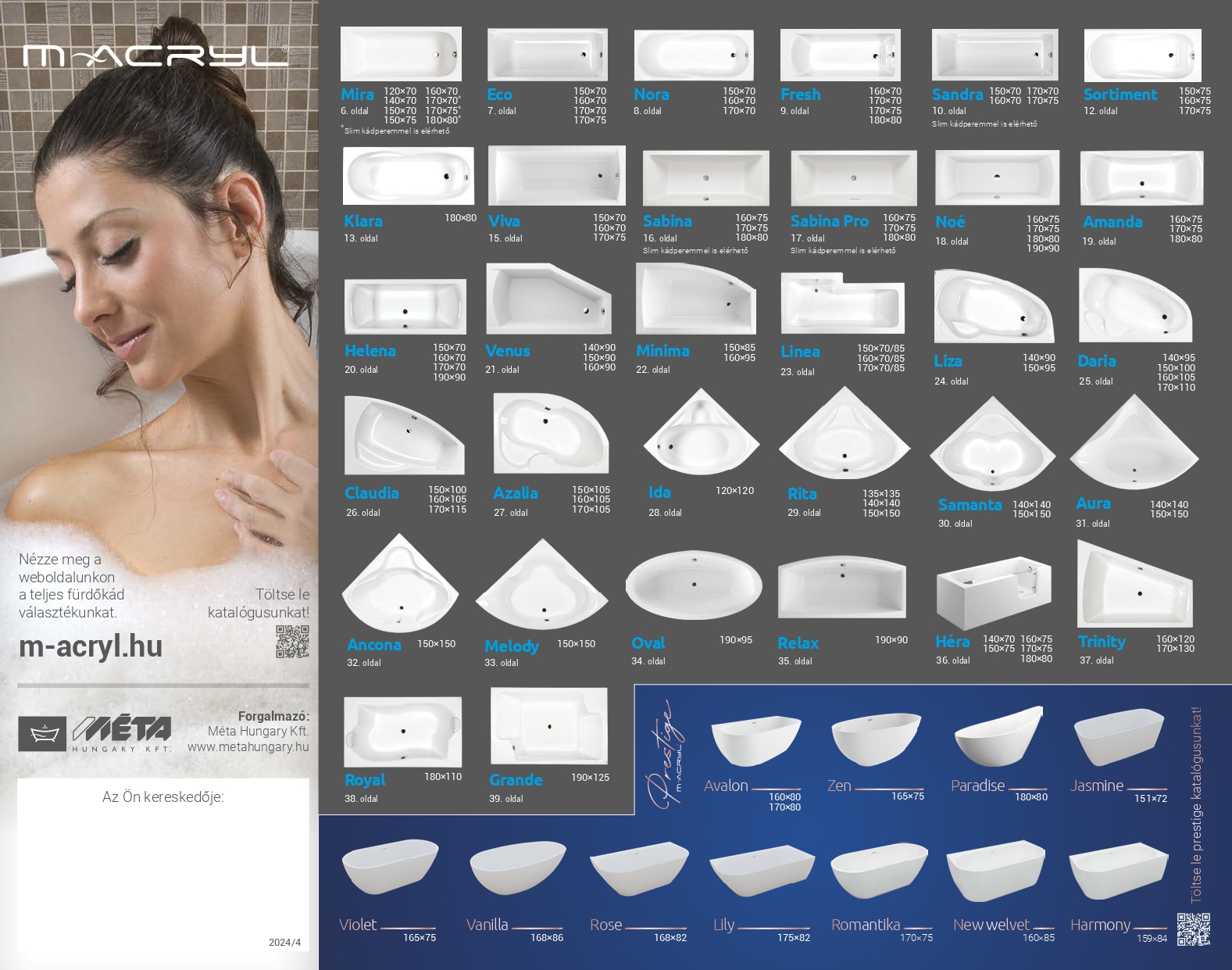This screenshot has width=1232, height=970.
Task: Open the Grande bathtub image
Action: tap(549, 726)
